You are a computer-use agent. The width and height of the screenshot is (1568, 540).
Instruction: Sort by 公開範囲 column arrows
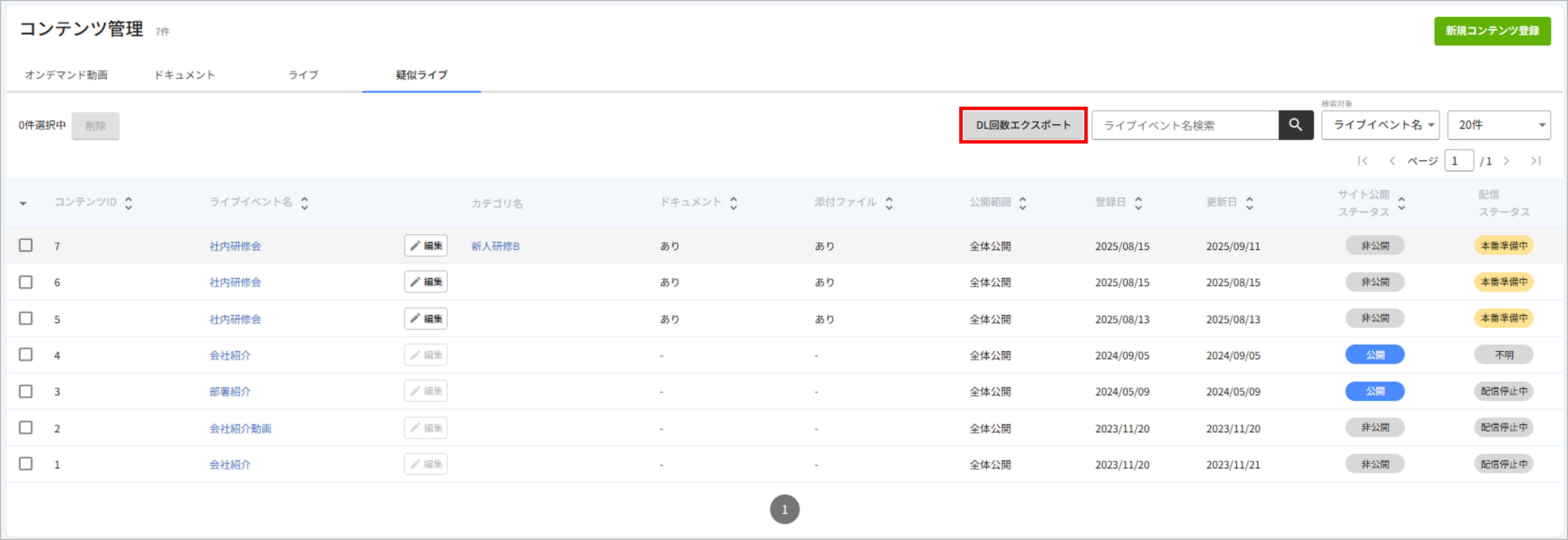(x=1023, y=203)
